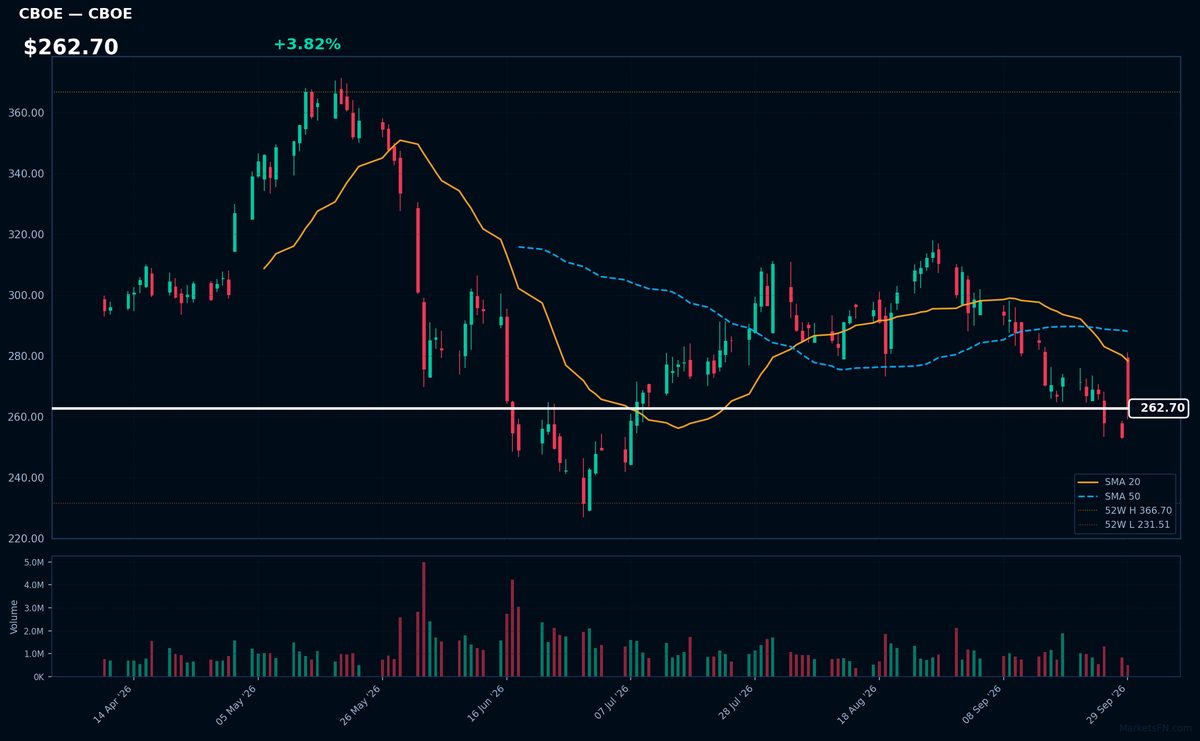The width and height of the screenshot is (1200, 741).
Task: Click the 28 Jul '26 date label
Action: (733, 705)
